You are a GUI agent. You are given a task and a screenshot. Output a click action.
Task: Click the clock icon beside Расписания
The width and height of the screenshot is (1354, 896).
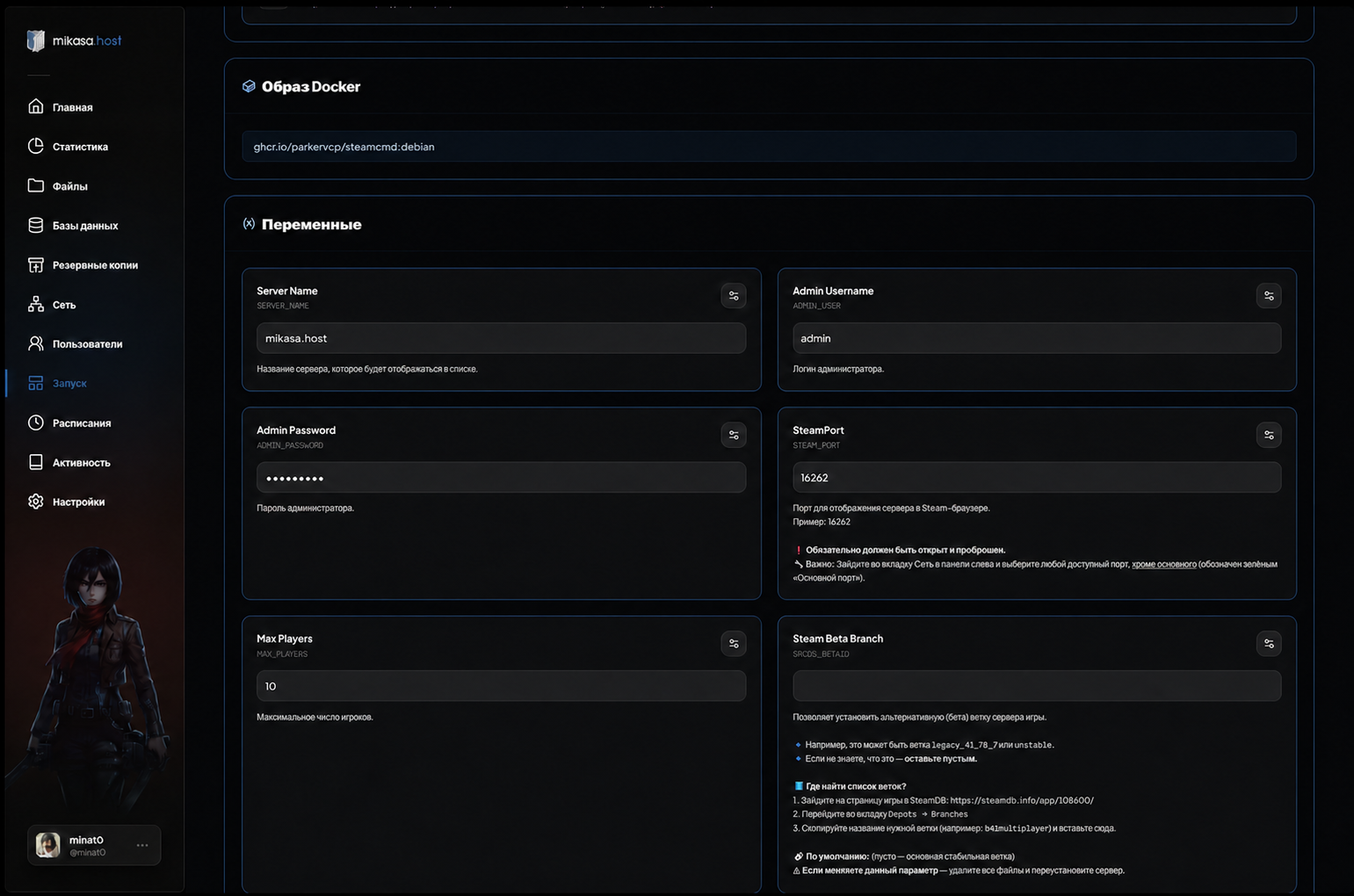35,423
